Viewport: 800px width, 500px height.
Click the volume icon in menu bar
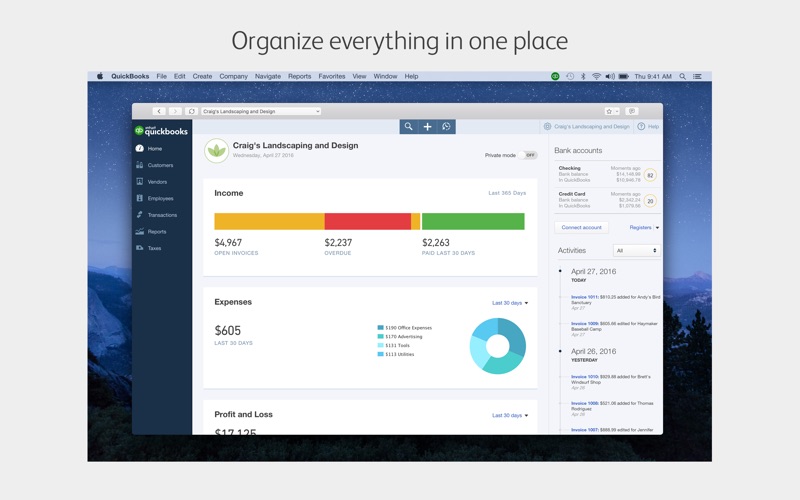(x=610, y=76)
